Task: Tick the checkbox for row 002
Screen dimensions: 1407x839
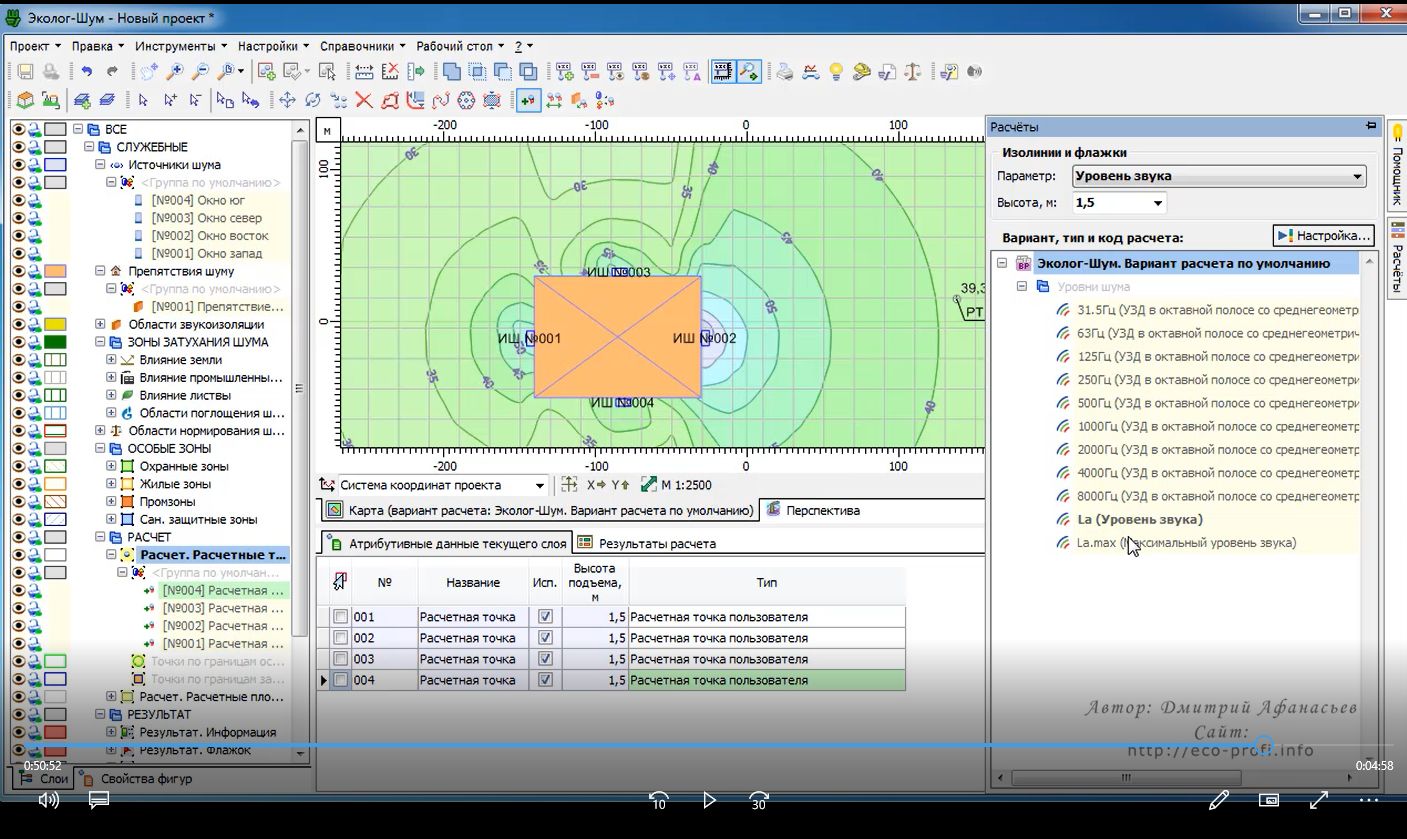Action: pos(341,638)
